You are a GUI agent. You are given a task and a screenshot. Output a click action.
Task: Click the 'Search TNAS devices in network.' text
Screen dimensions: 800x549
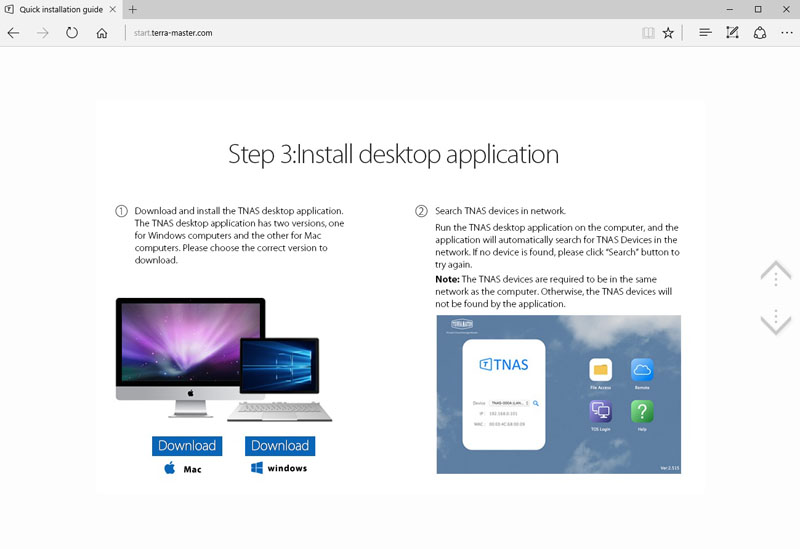pos(500,211)
